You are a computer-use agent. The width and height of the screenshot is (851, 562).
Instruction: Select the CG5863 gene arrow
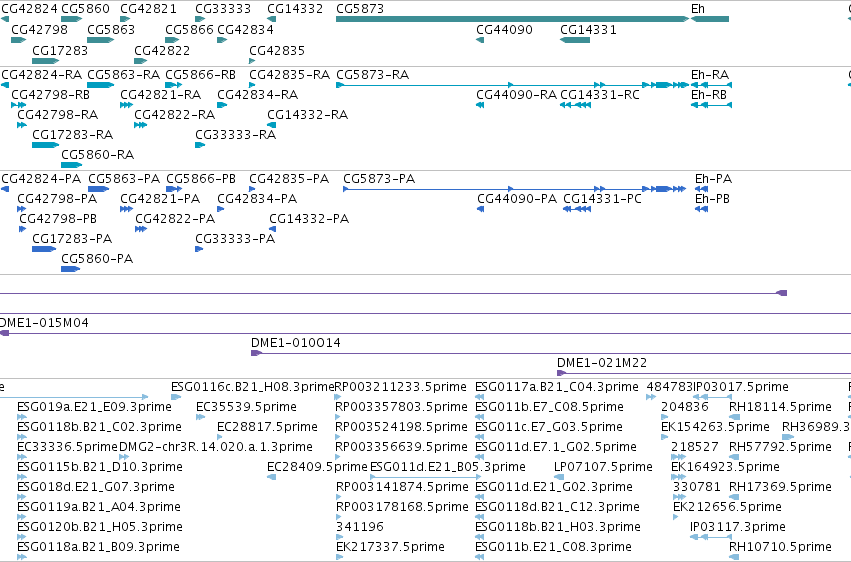(x=100, y=40)
